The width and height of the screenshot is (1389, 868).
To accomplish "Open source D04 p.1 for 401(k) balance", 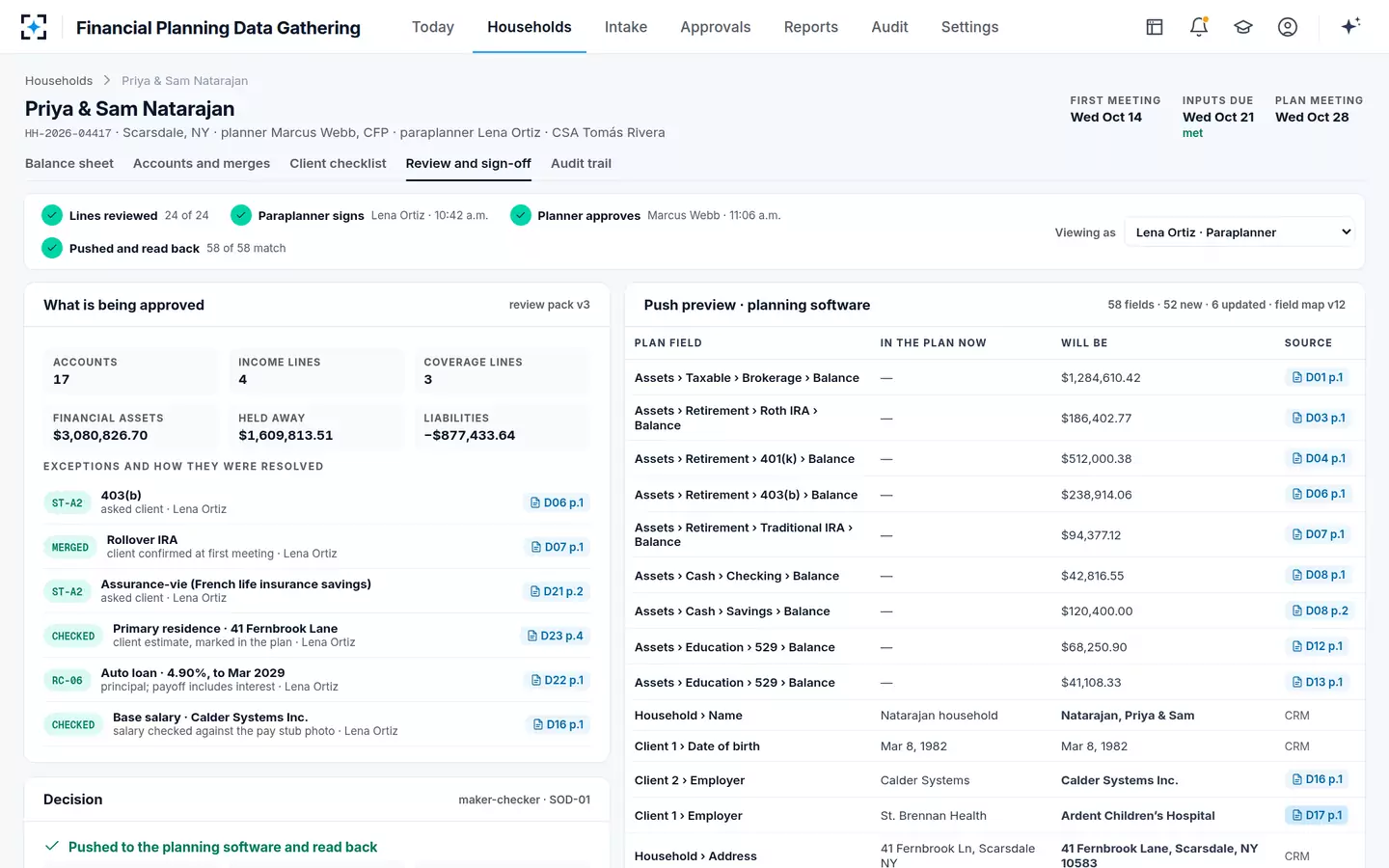I will [x=1318, y=458].
